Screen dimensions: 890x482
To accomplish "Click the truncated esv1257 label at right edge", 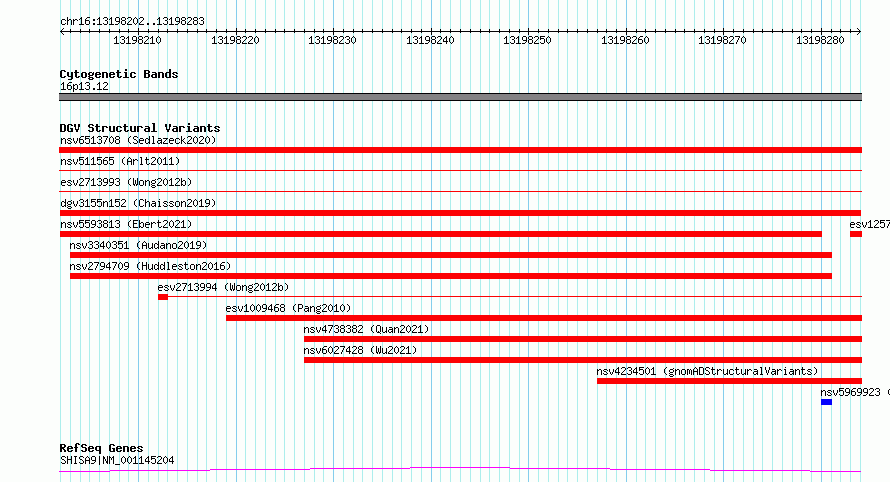I will (870, 224).
